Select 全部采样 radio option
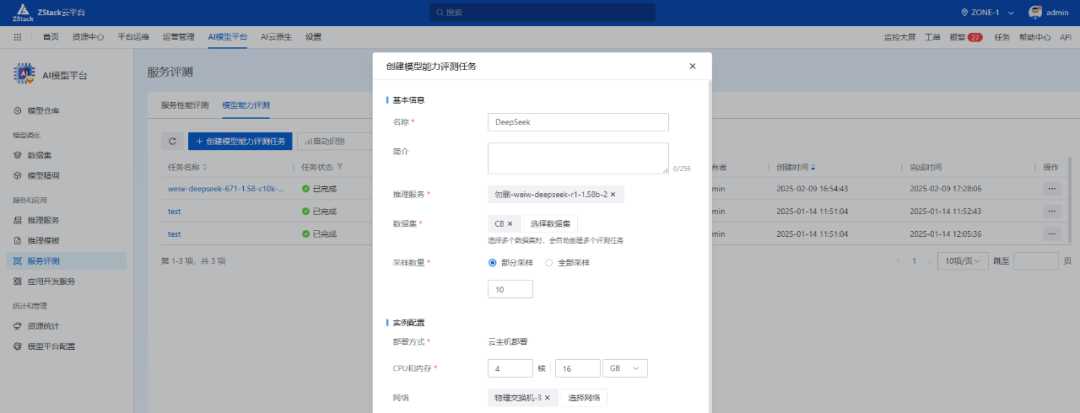 (549, 262)
